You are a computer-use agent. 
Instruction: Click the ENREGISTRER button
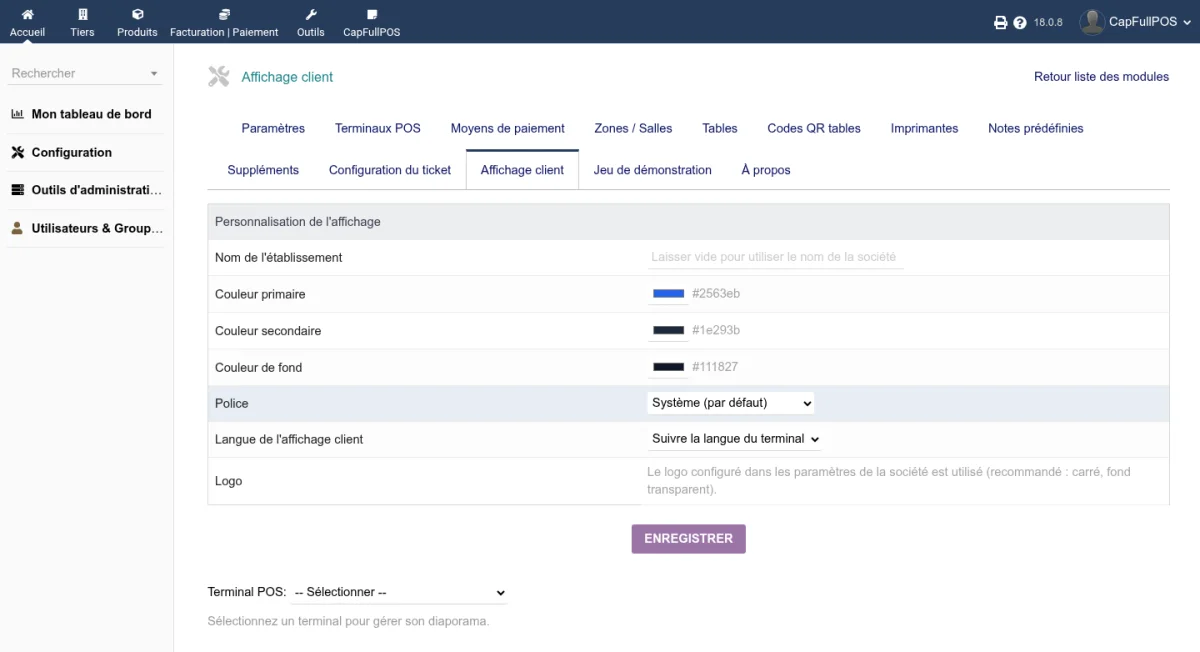[x=688, y=538]
